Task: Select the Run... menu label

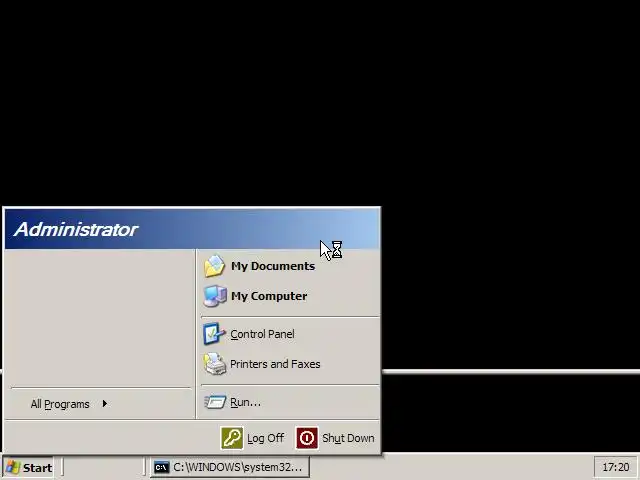Action: 245,402
